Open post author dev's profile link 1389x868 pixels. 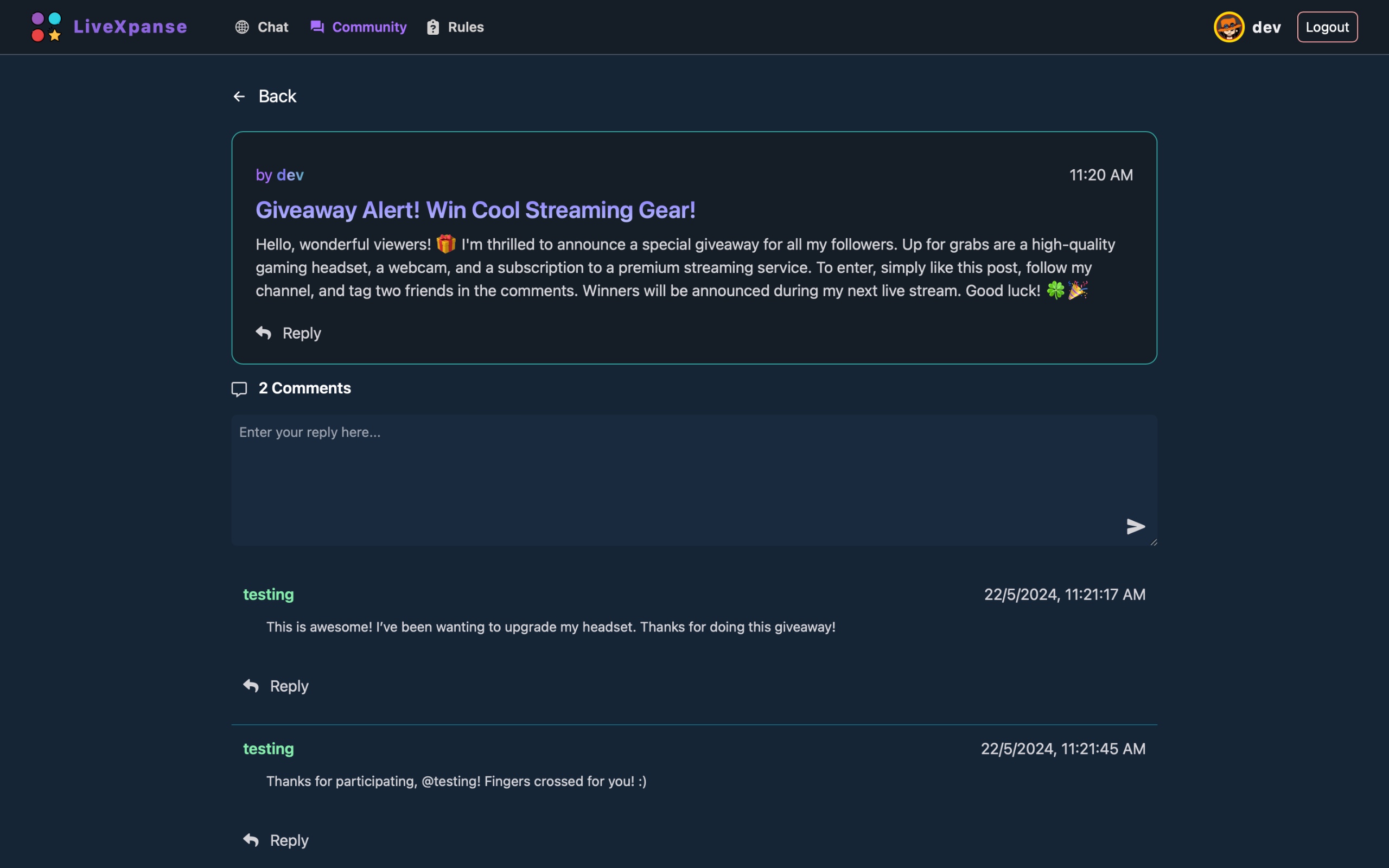click(x=290, y=175)
